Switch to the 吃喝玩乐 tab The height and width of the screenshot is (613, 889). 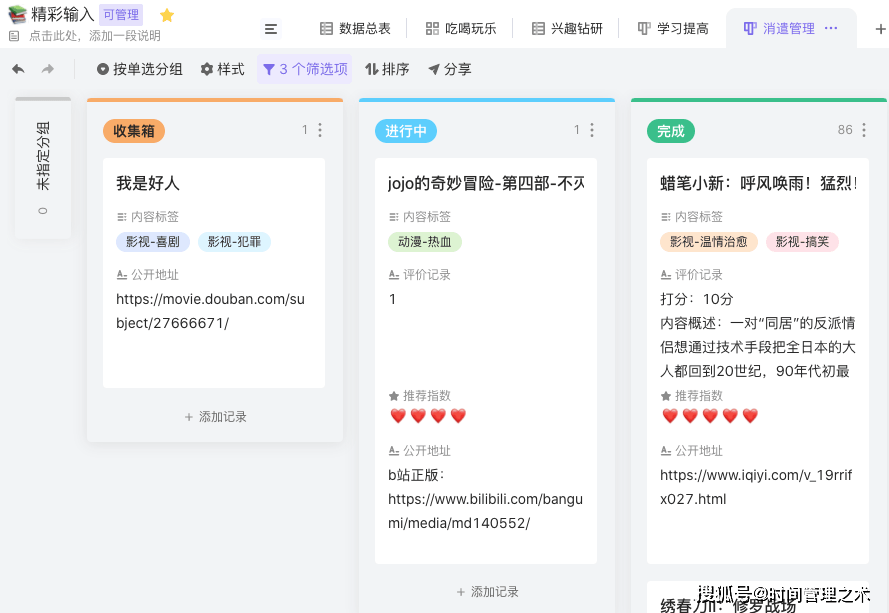[461, 29]
